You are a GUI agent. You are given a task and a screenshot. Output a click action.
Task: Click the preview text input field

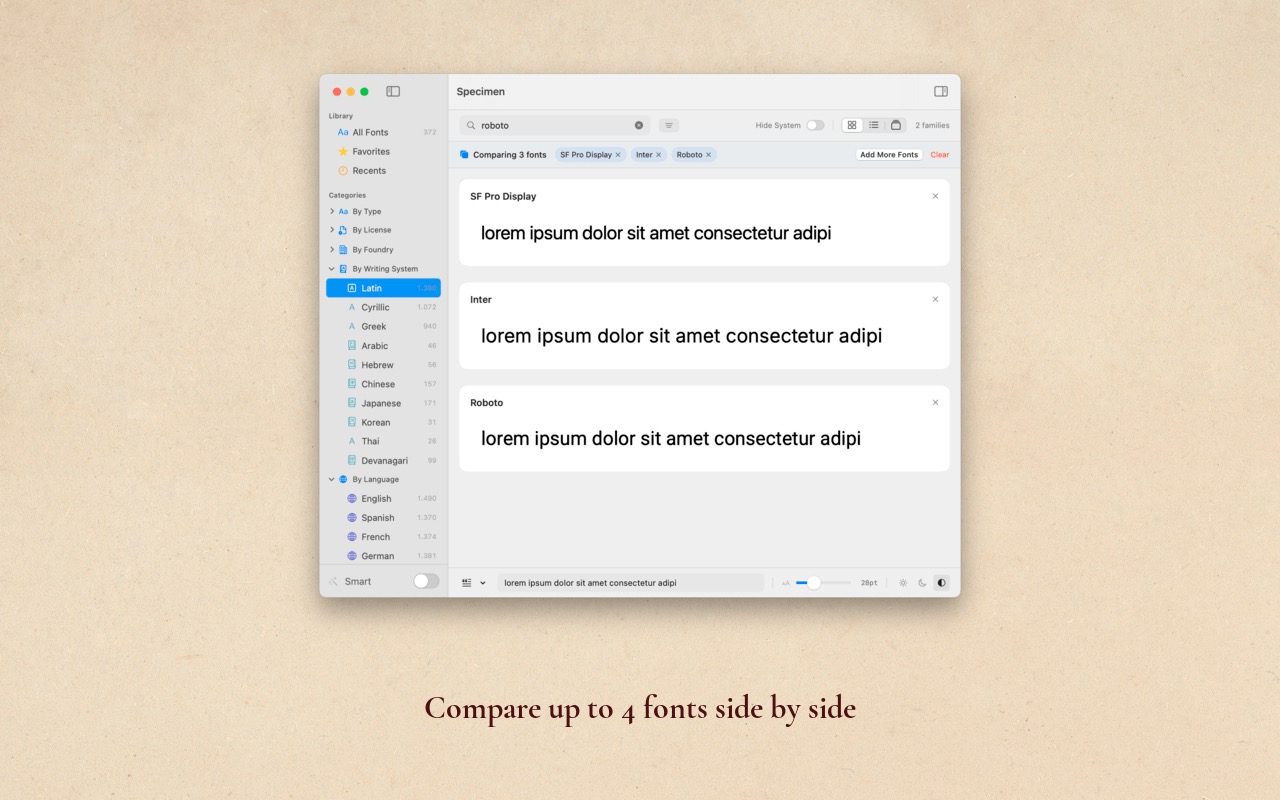tap(631, 582)
